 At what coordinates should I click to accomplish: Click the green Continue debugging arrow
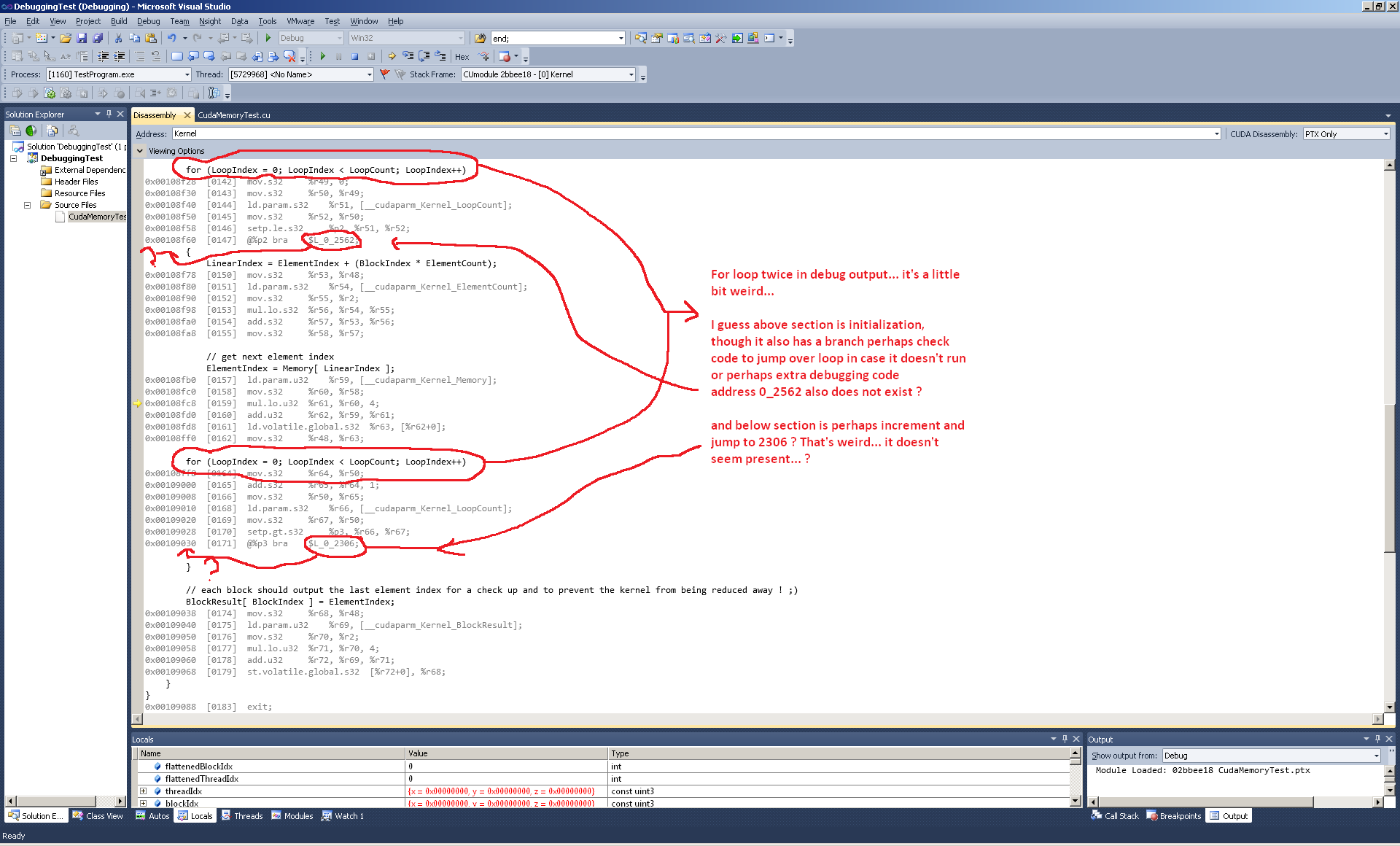[323, 56]
